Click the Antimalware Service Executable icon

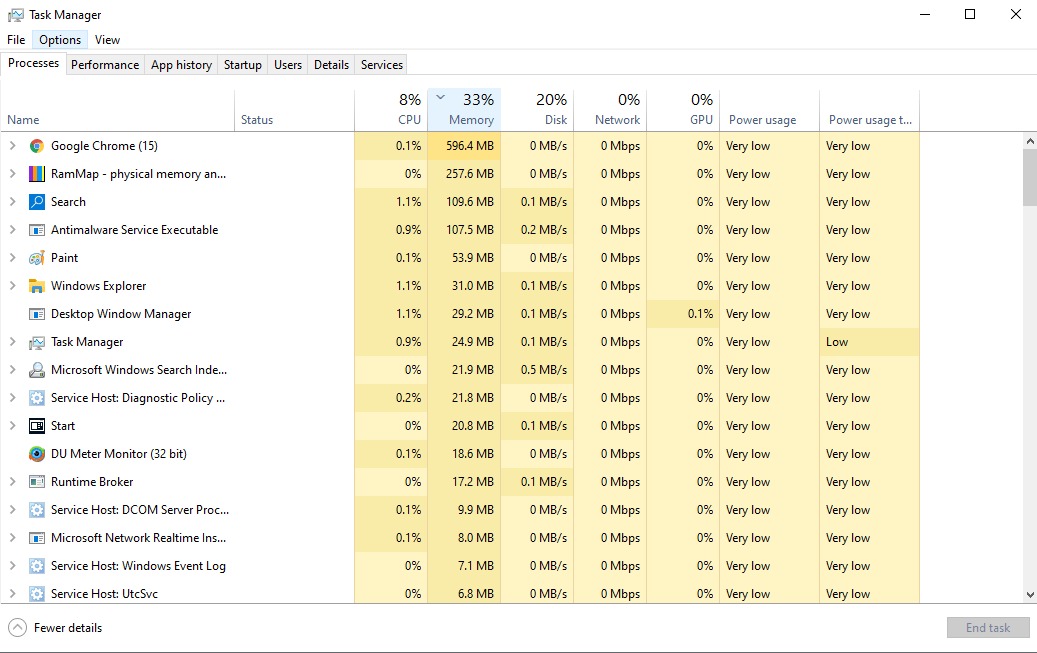pos(36,230)
